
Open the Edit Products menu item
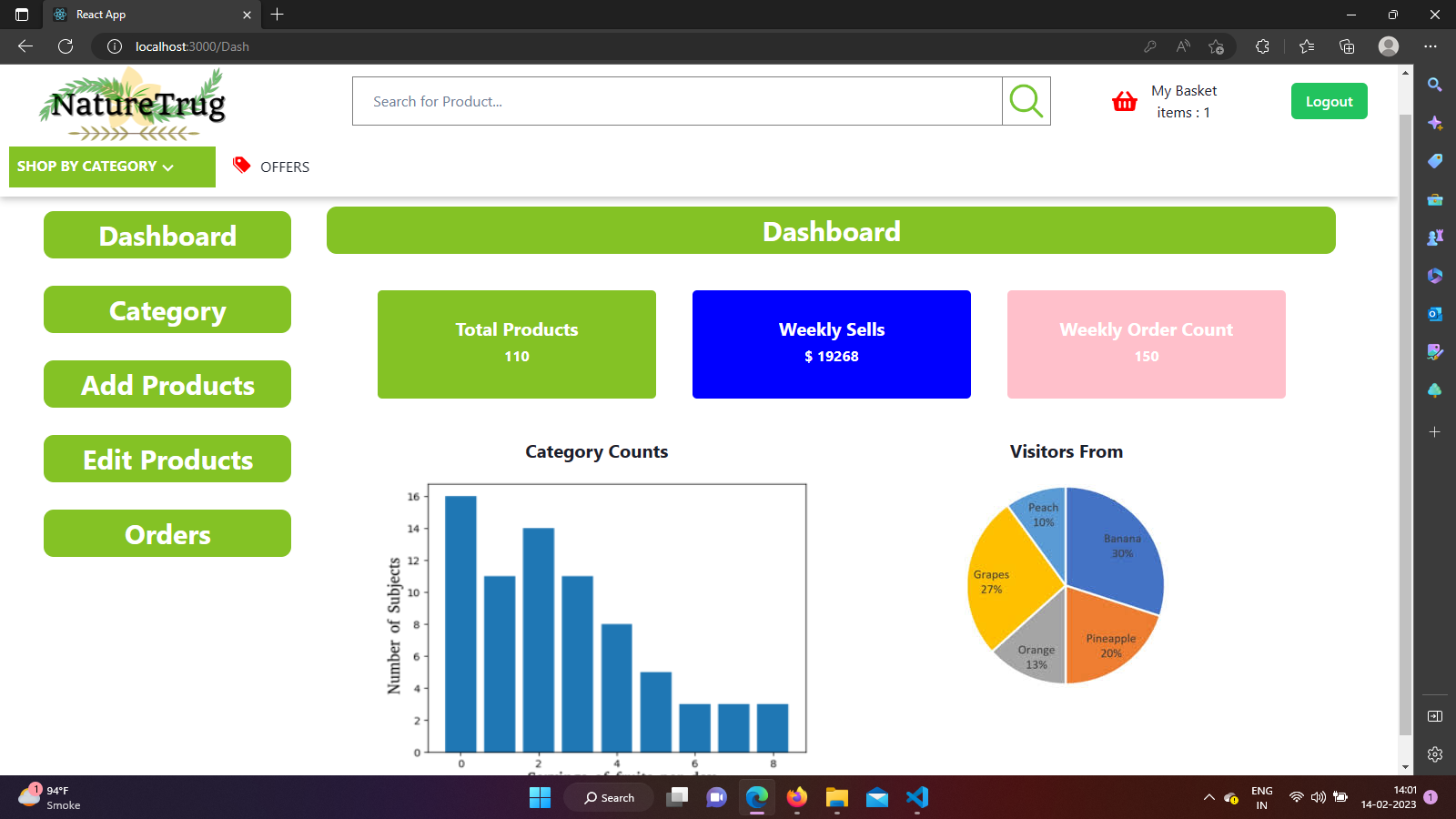(x=167, y=459)
